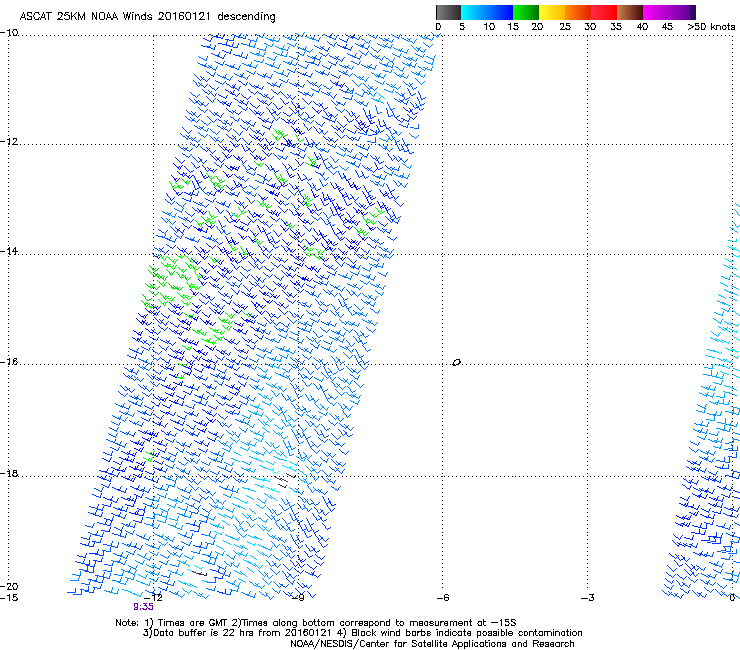This screenshot has width=740, height=650.
Task: Click the longitude label '-6'
Action: point(443,598)
